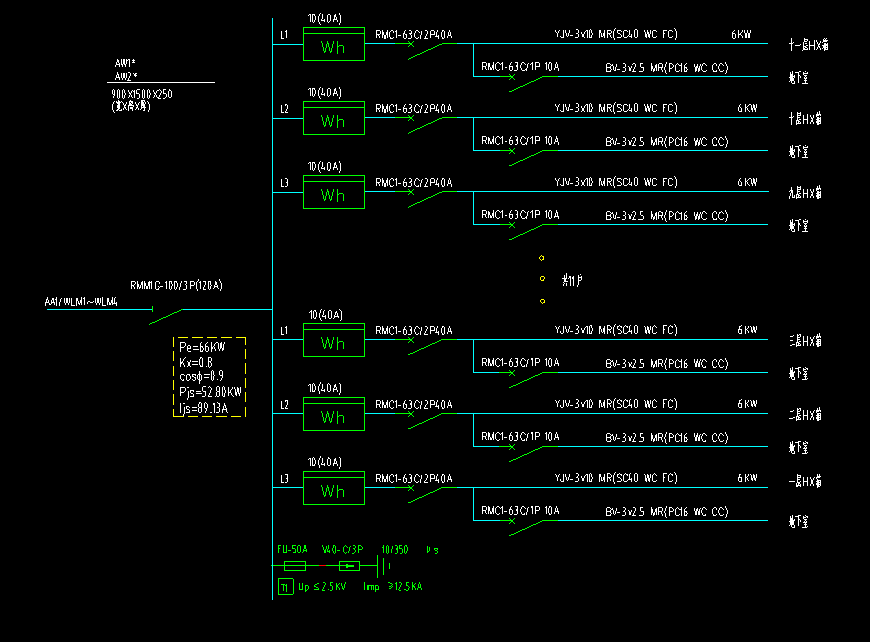
Task: Click the 地下室 label below 十一层HX箱
Action: pyautogui.click(x=798, y=78)
